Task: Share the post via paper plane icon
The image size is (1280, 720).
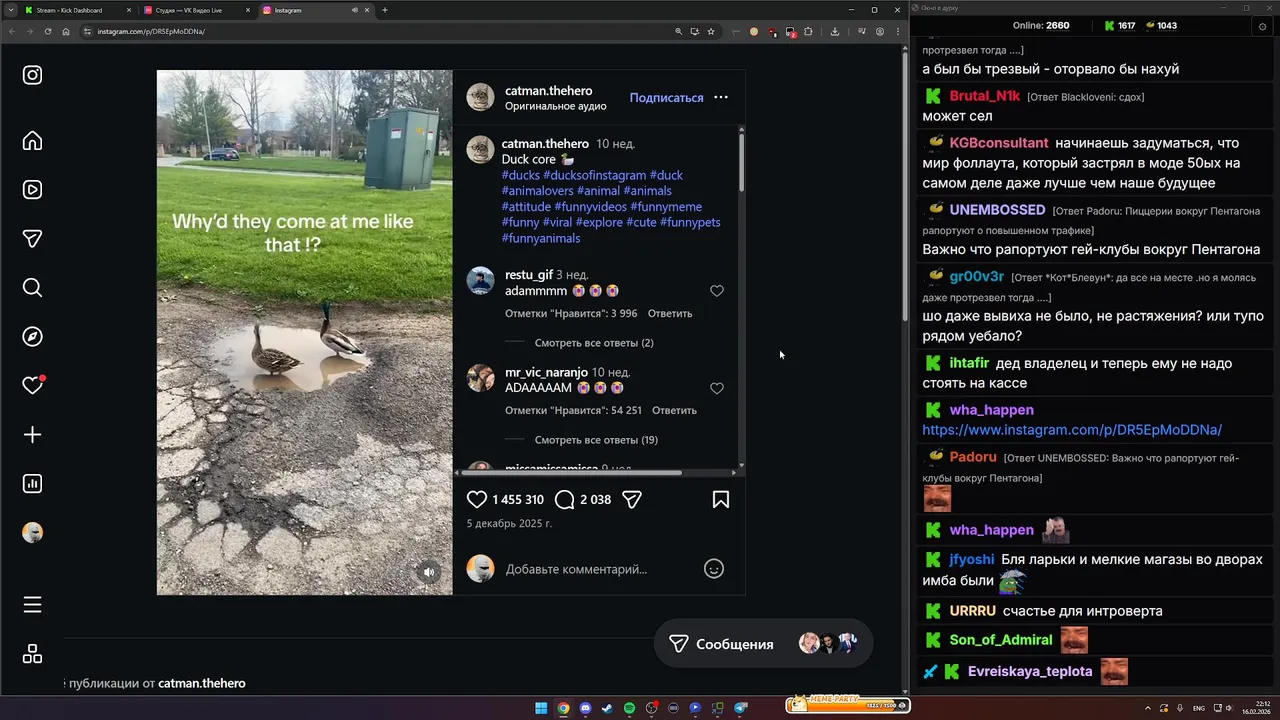Action: pos(631,499)
